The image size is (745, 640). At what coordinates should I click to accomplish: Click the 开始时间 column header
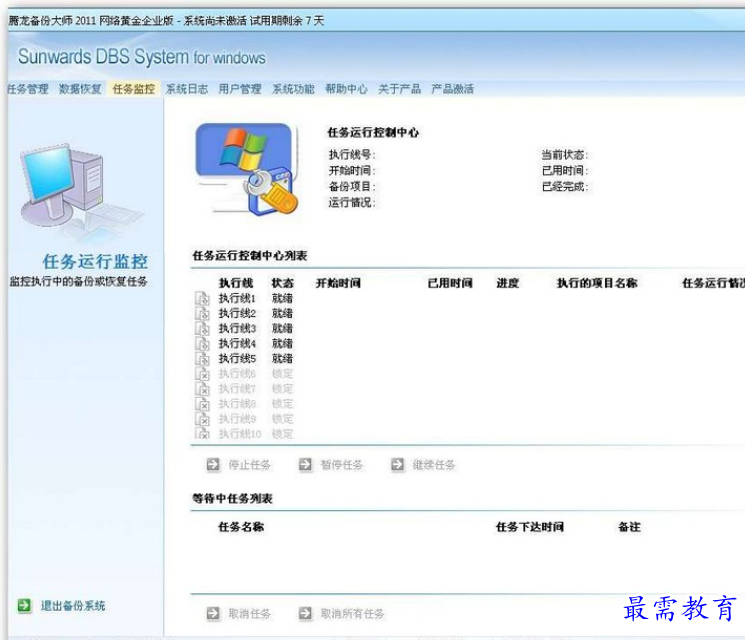(338, 283)
